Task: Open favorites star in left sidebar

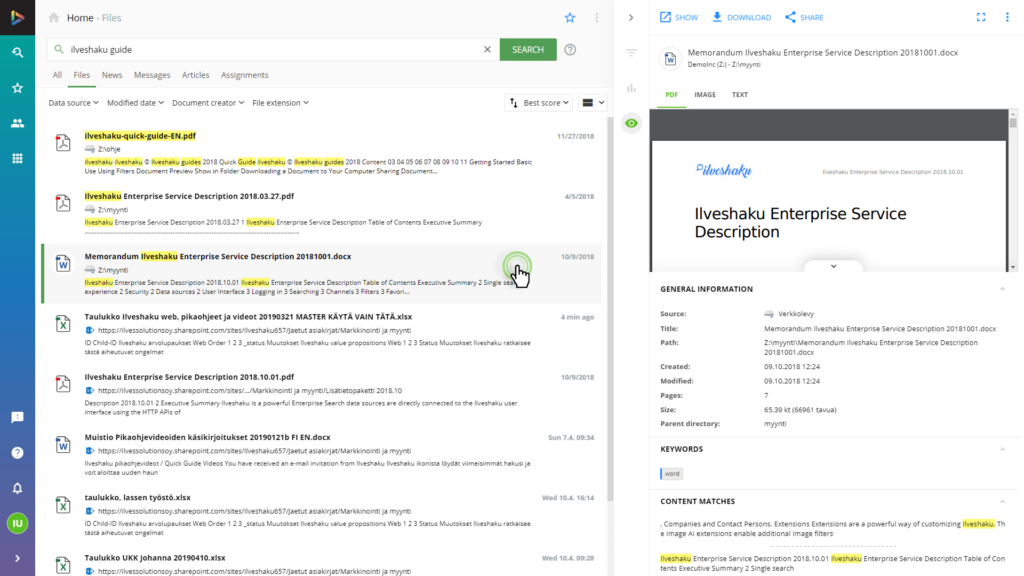Action: (x=18, y=88)
